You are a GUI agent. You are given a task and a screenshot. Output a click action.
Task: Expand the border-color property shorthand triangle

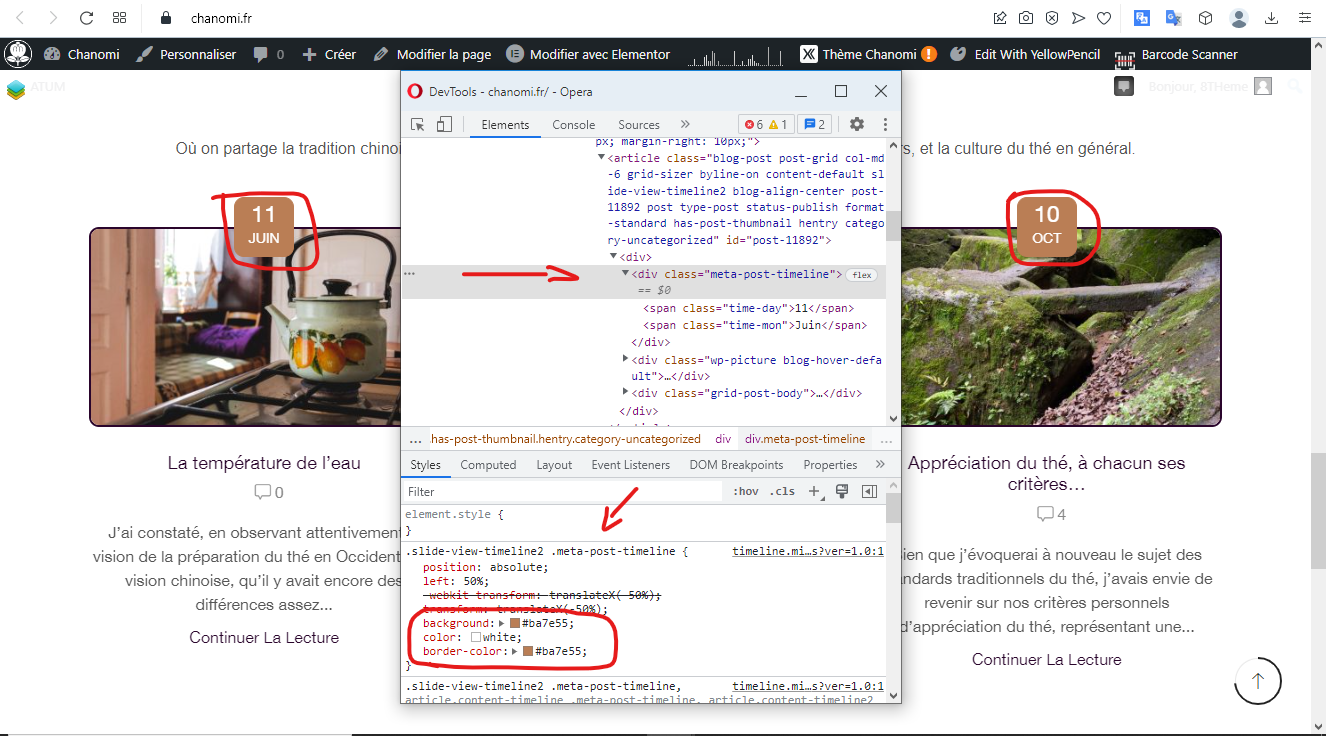click(x=515, y=651)
